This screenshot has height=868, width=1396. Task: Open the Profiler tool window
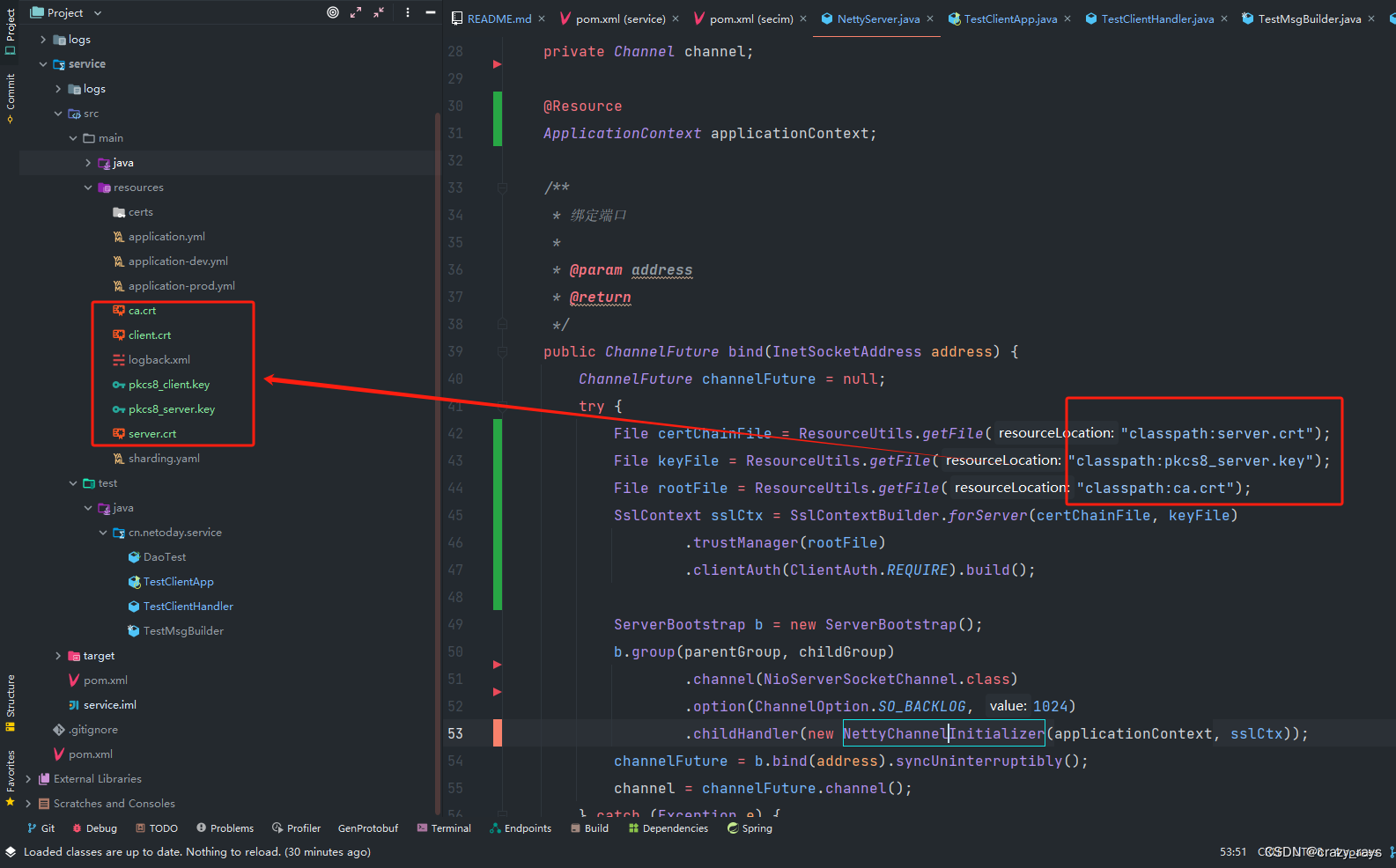point(296,828)
